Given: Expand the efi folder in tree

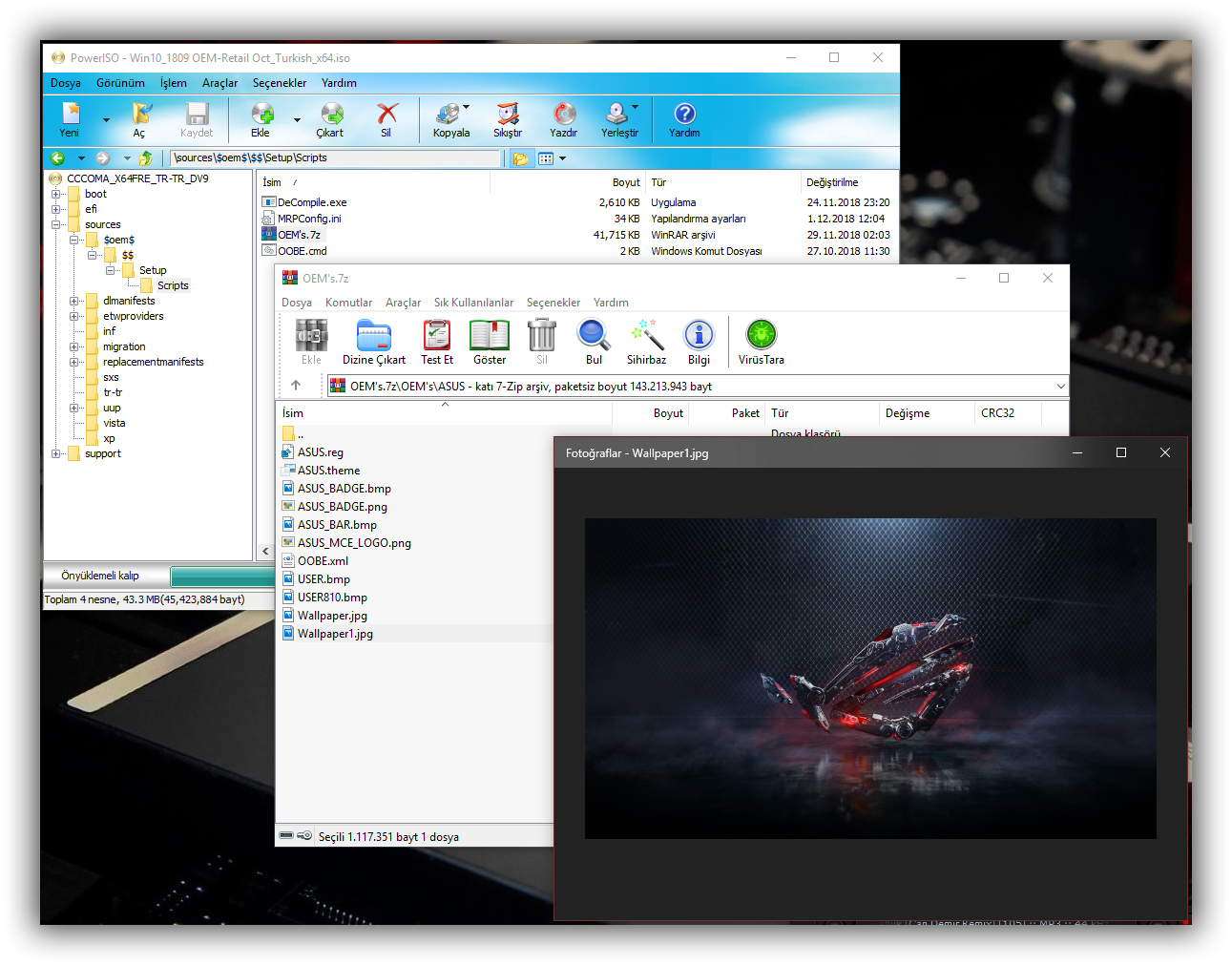Looking at the screenshot, I should click(56, 209).
